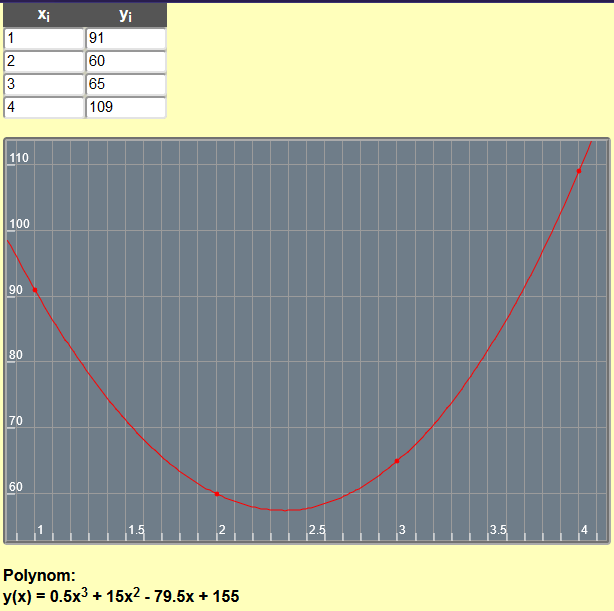The height and width of the screenshot is (611, 614).
Task: Click the red data point at x=3
Action: [397, 461]
